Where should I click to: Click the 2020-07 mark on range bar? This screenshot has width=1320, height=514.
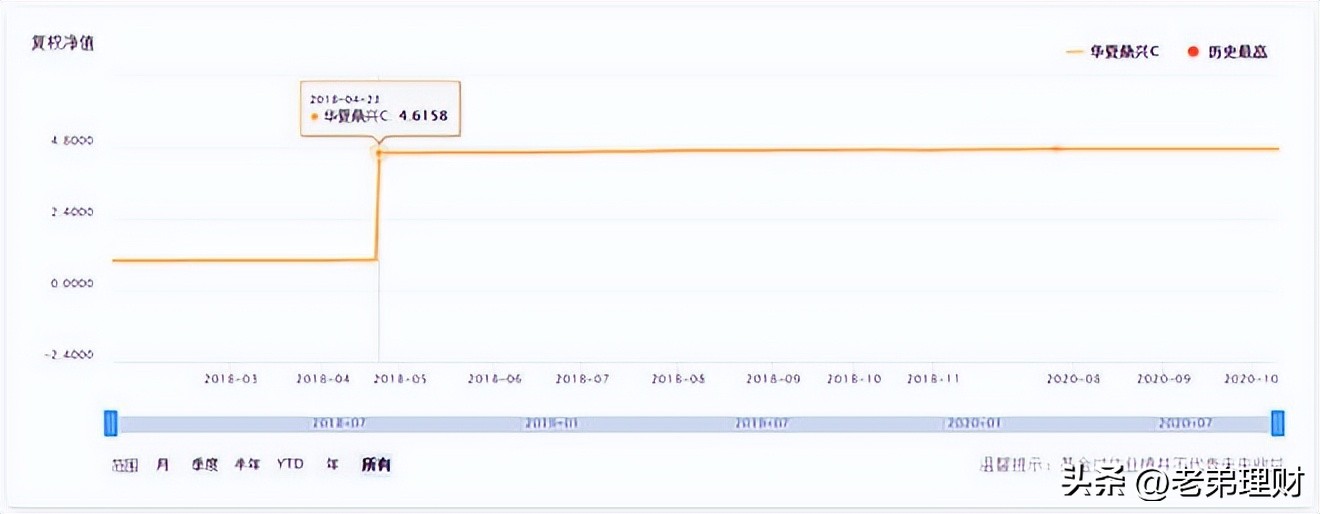tap(1186, 424)
